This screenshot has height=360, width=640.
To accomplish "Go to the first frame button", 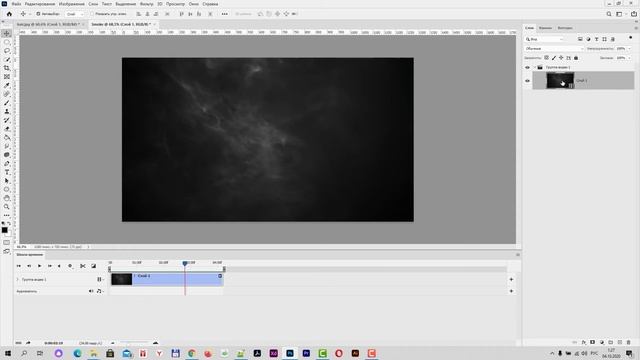I will (18, 266).
